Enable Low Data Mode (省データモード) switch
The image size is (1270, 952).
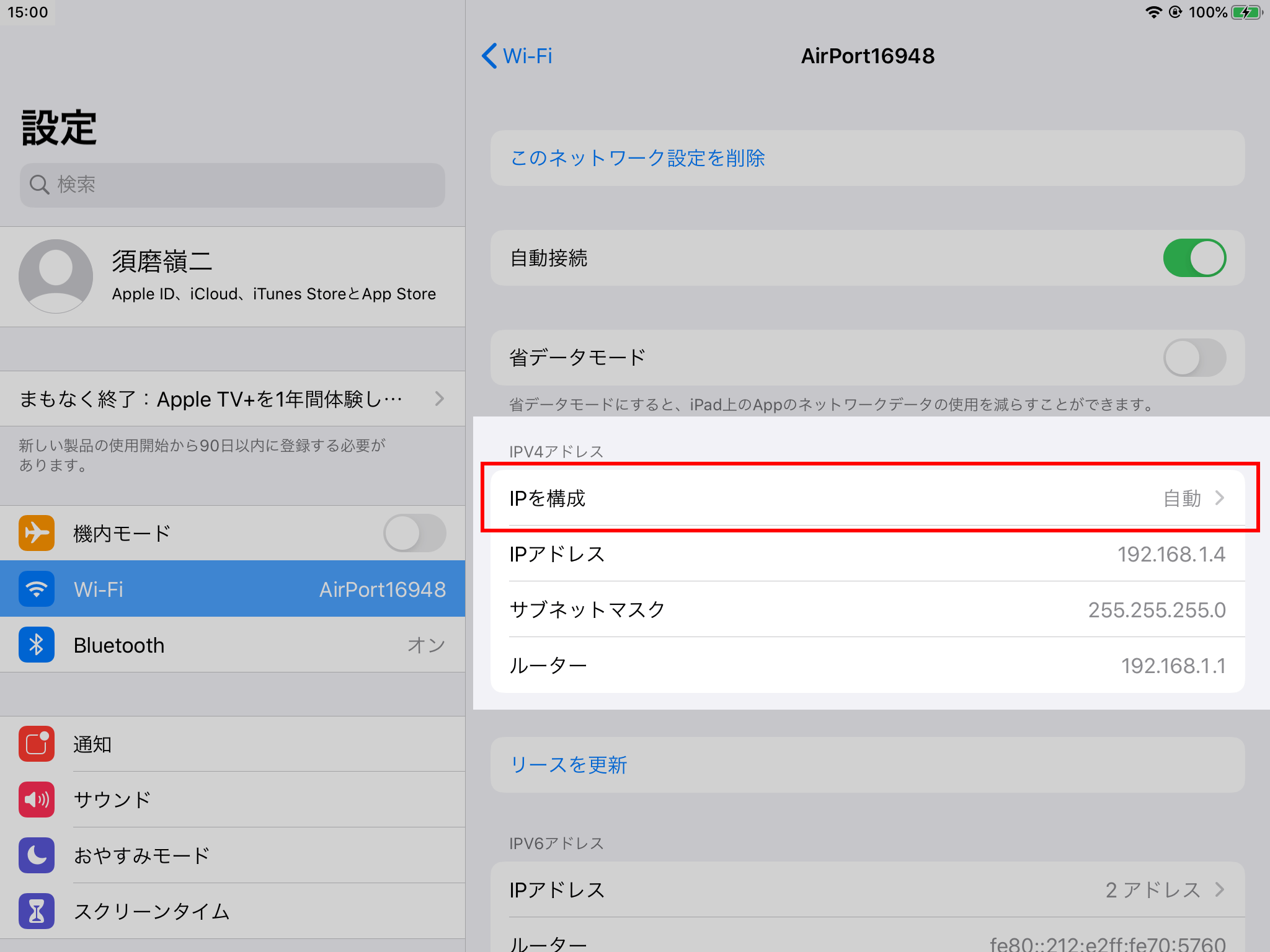click(x=1194, y=358)
